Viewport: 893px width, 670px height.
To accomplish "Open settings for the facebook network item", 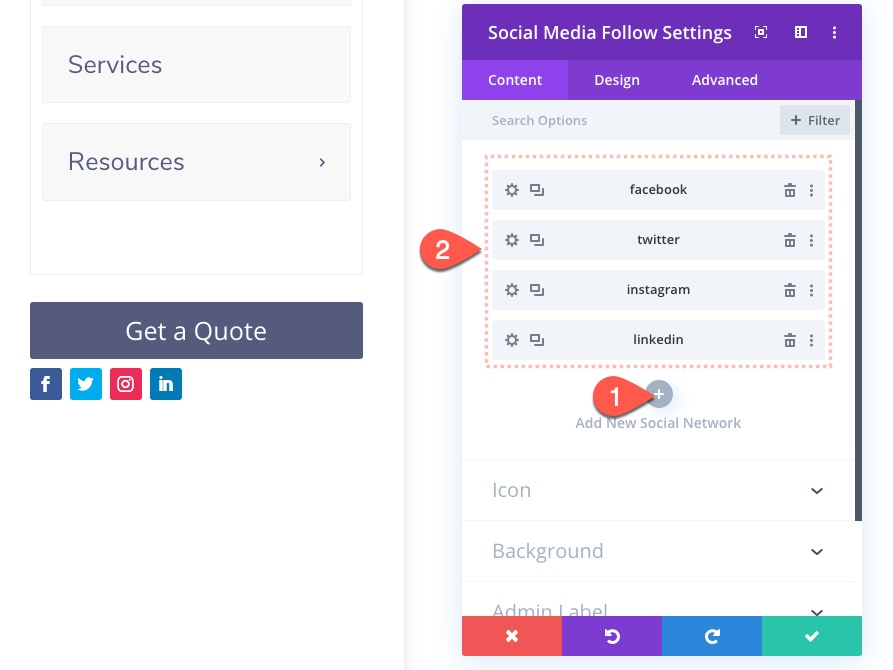I will 512,189.
